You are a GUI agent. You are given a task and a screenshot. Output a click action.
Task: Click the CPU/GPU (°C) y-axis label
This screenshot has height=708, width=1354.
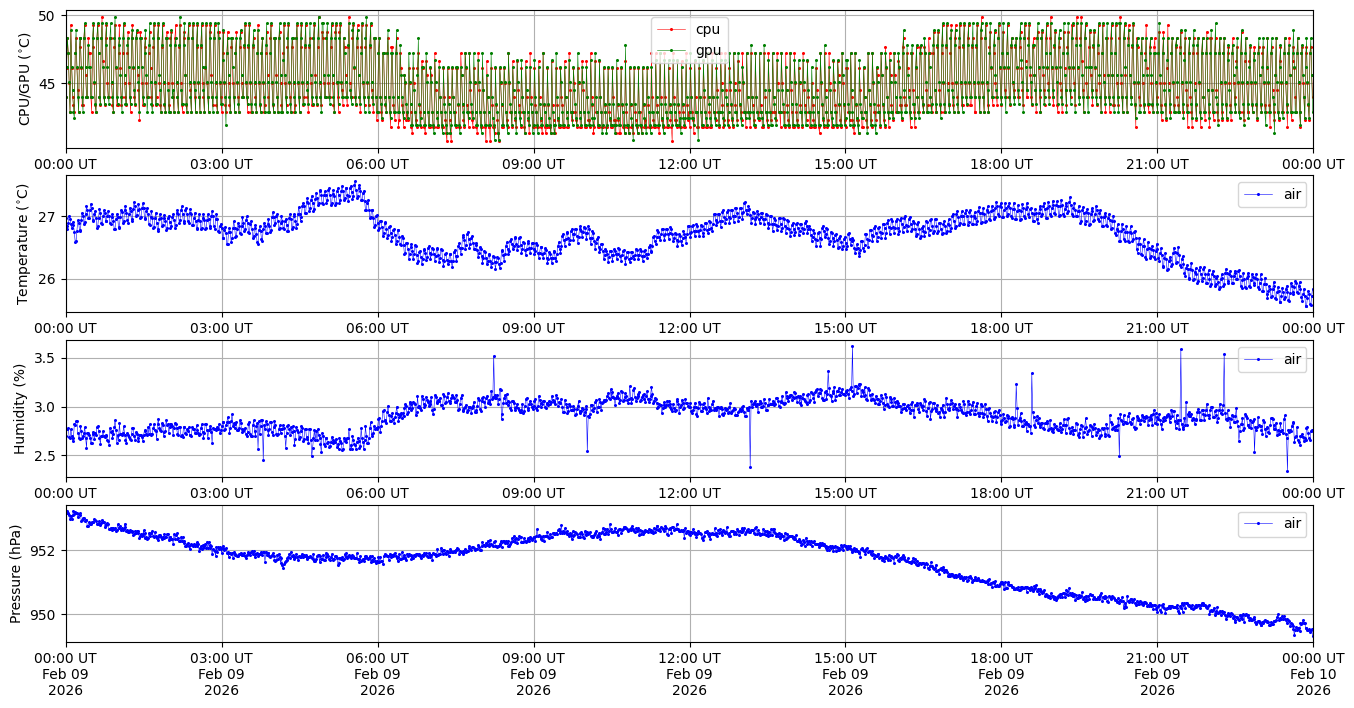(24, 80)
